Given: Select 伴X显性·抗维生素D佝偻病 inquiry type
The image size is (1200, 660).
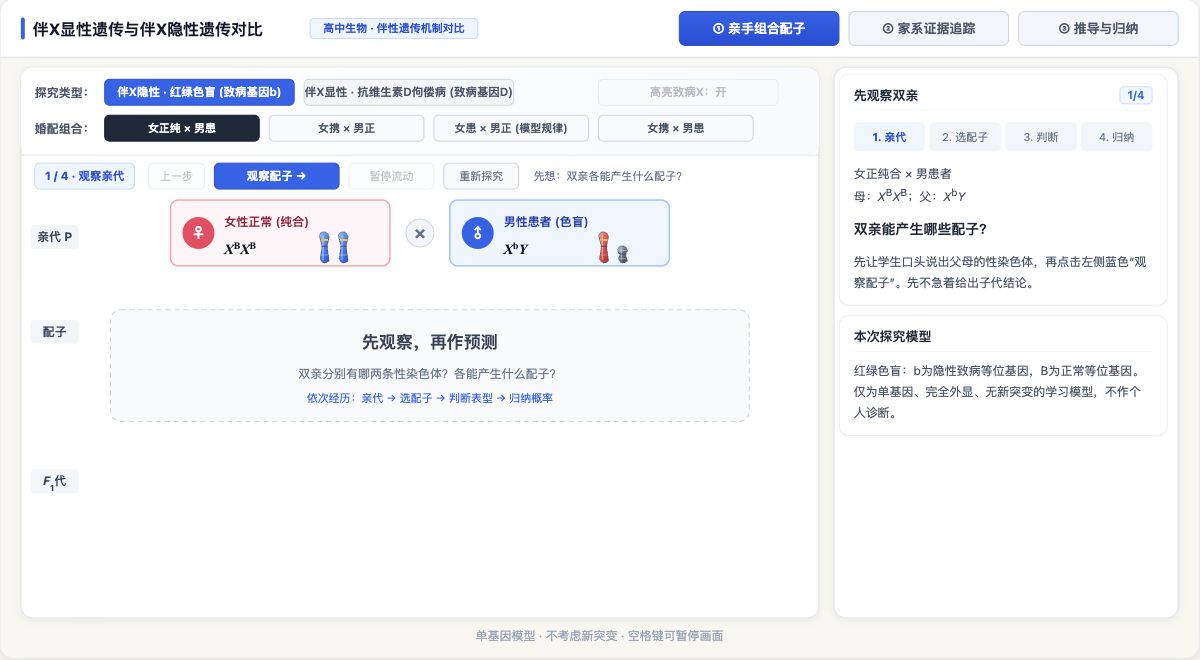Looking at the screenshot, I should point(409,92).
